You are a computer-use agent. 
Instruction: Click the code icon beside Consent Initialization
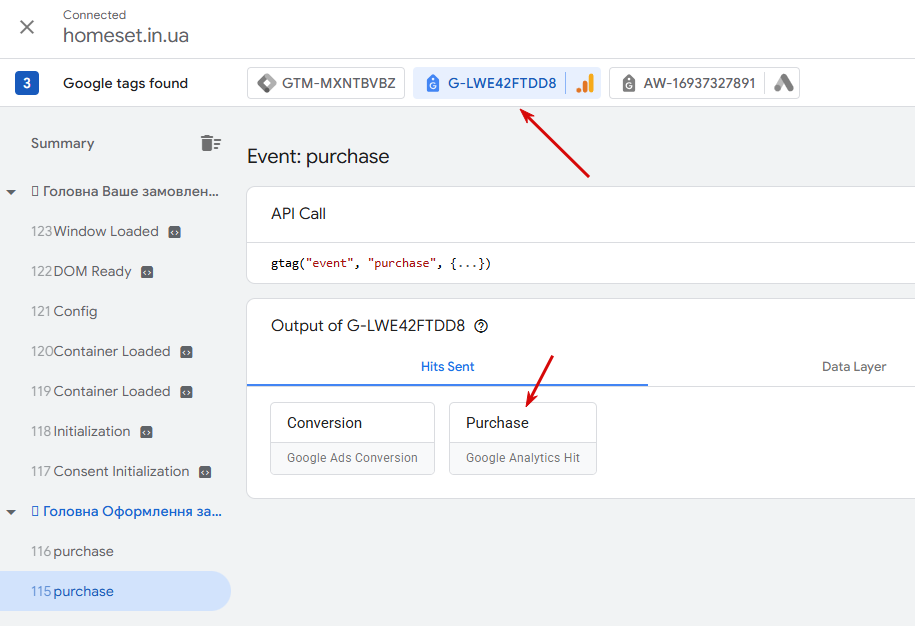205,472
